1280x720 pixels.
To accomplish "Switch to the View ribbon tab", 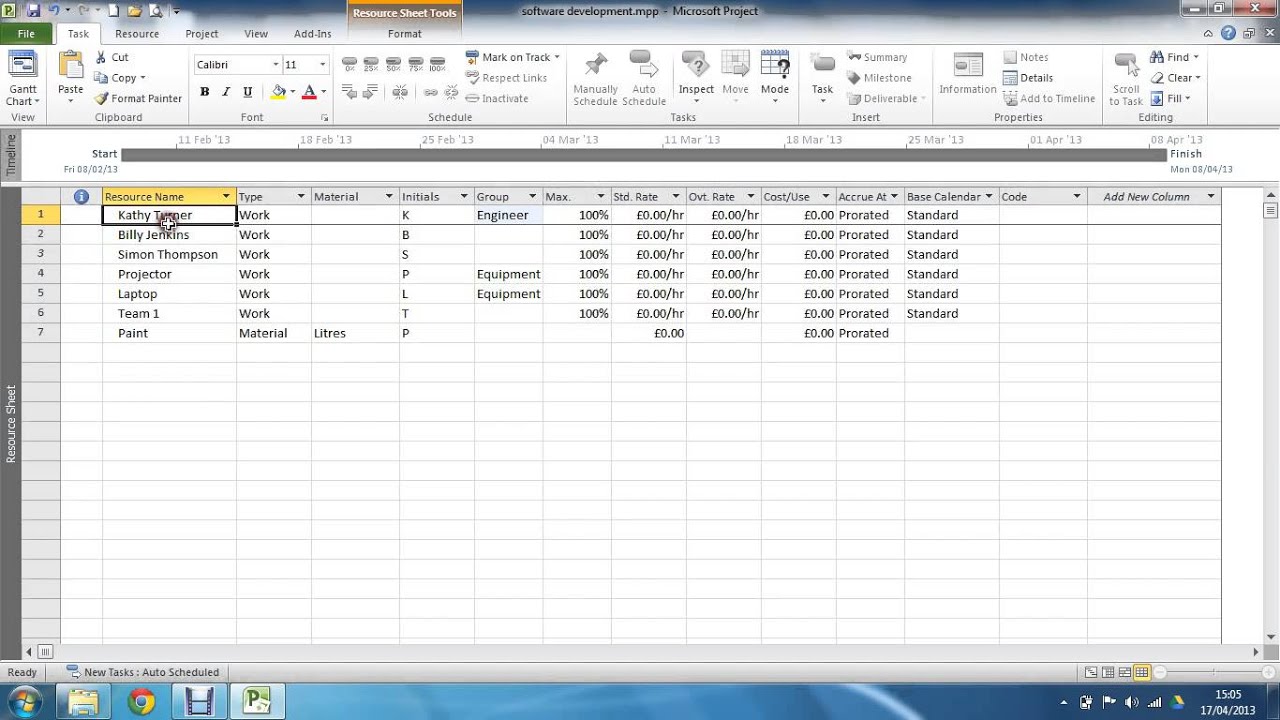I will [x=256, y=34].
